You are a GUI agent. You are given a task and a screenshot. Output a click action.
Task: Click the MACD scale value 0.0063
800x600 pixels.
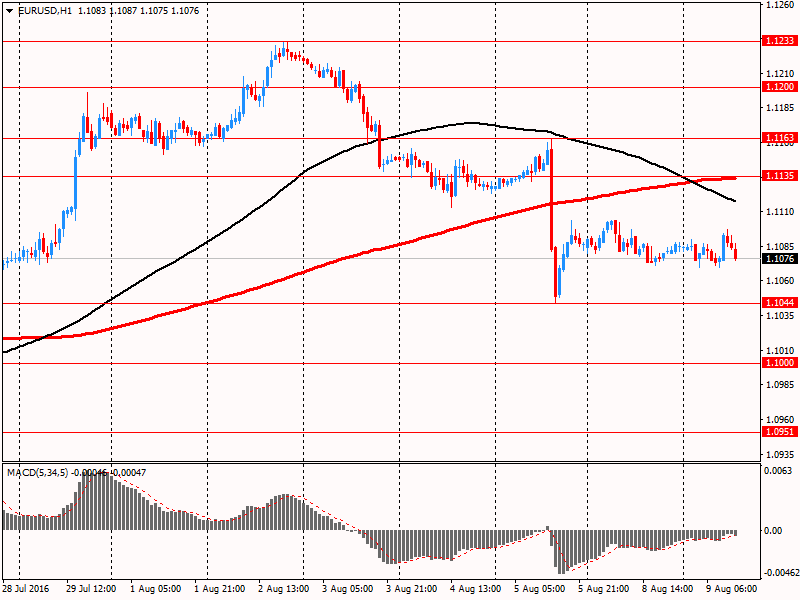[x=778, y=470]
